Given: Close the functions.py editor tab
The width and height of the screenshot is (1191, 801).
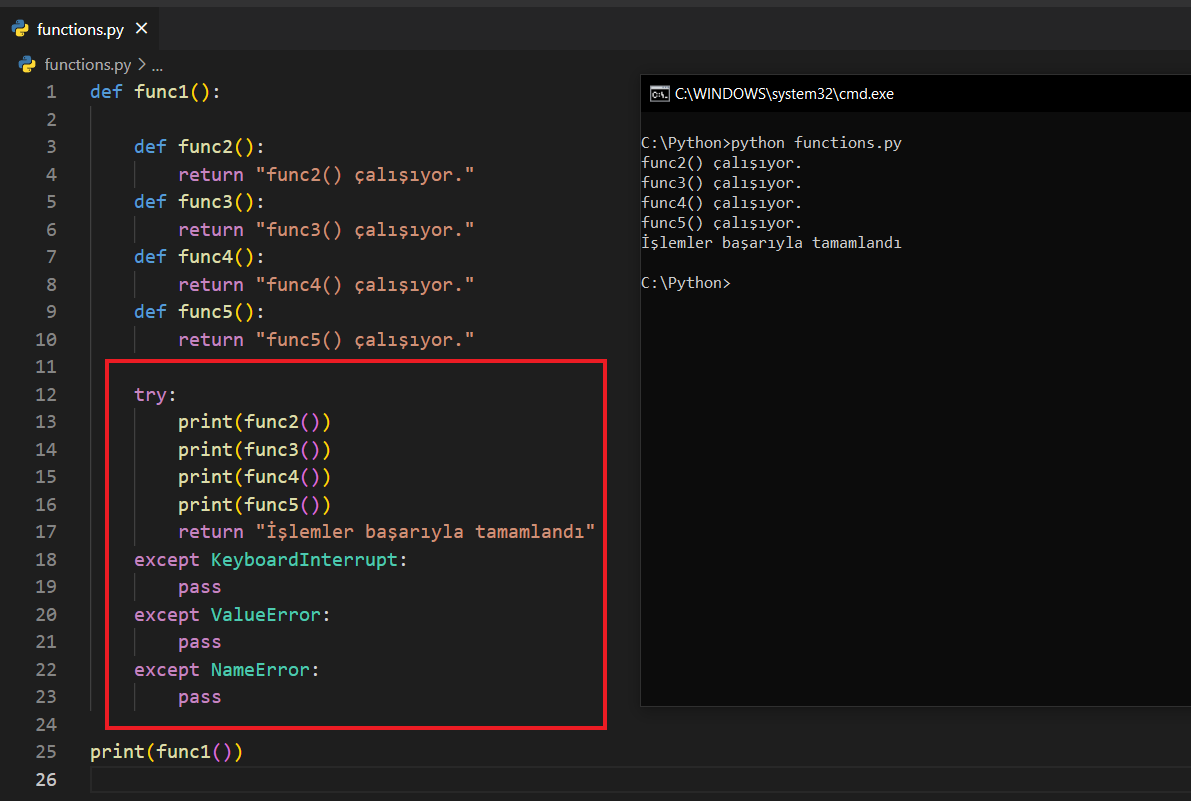Looking at the screenshot, I should pos(141,29).
